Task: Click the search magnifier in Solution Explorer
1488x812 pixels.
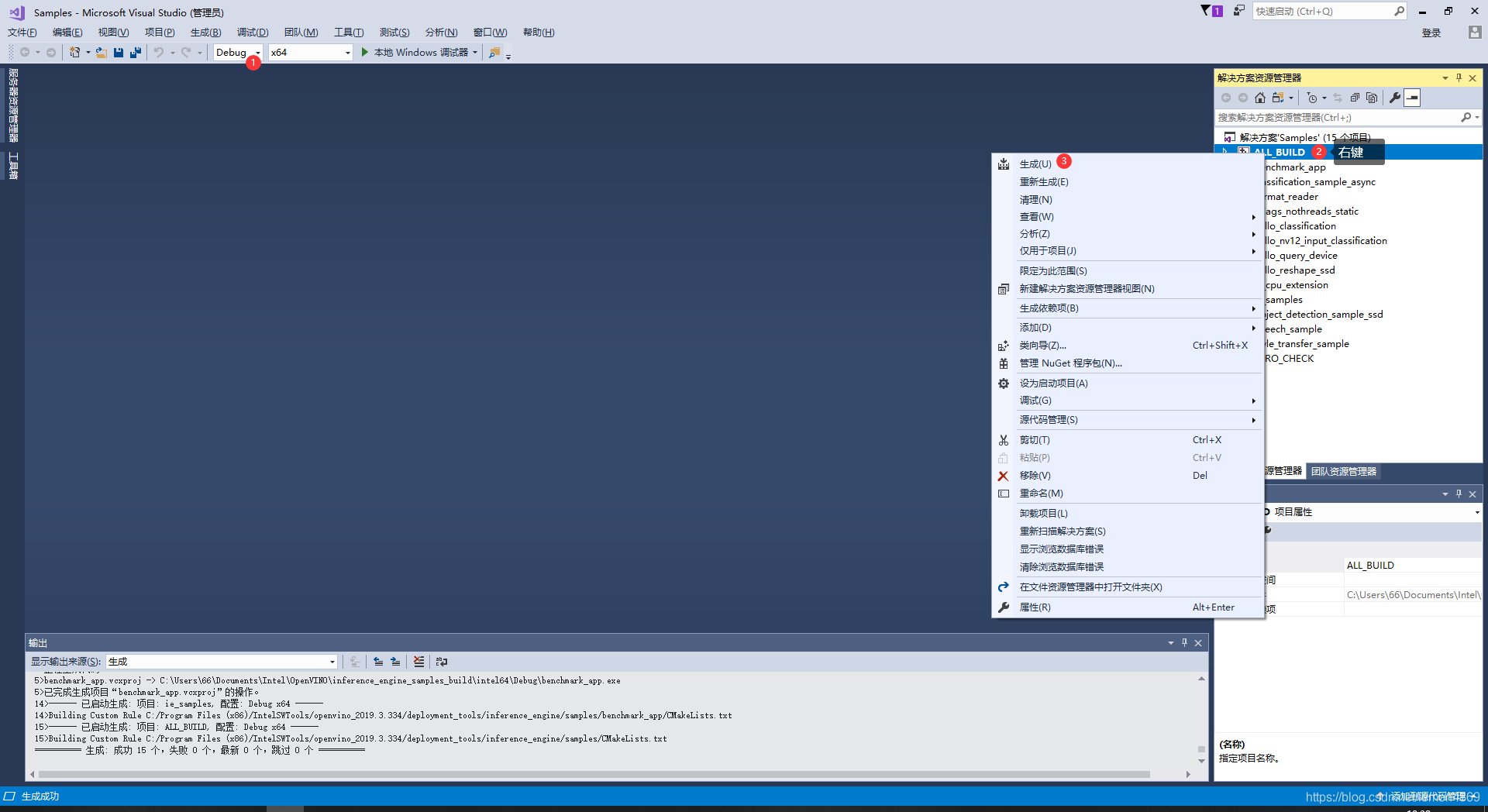Action: [x=1466, y=118]
